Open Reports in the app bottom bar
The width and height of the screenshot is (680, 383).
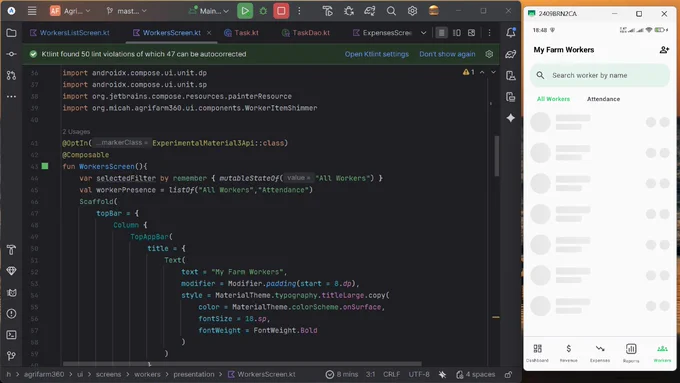coord(631,353)
